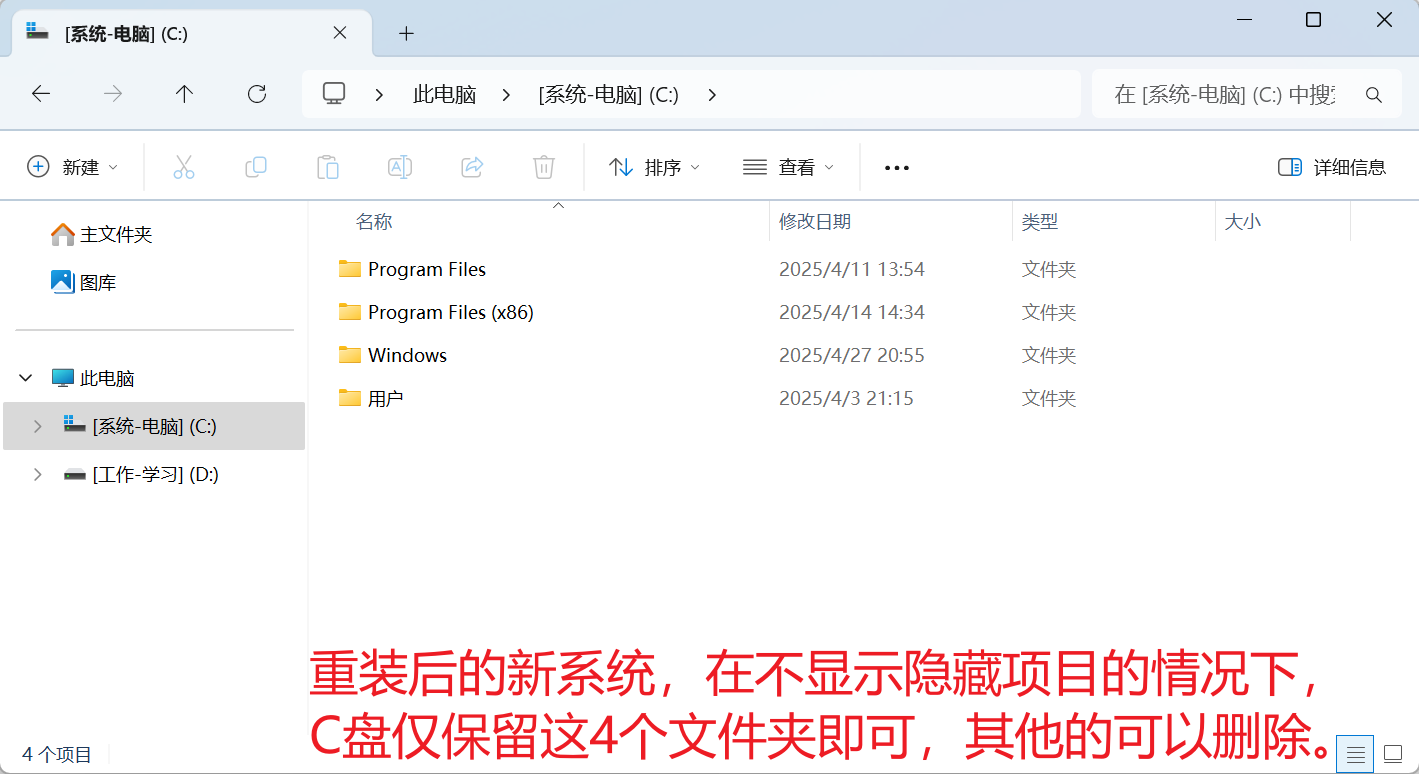Click the 用户 folder icon
This screenshot has width=1419, height=774.
click(x=349, y=398)
